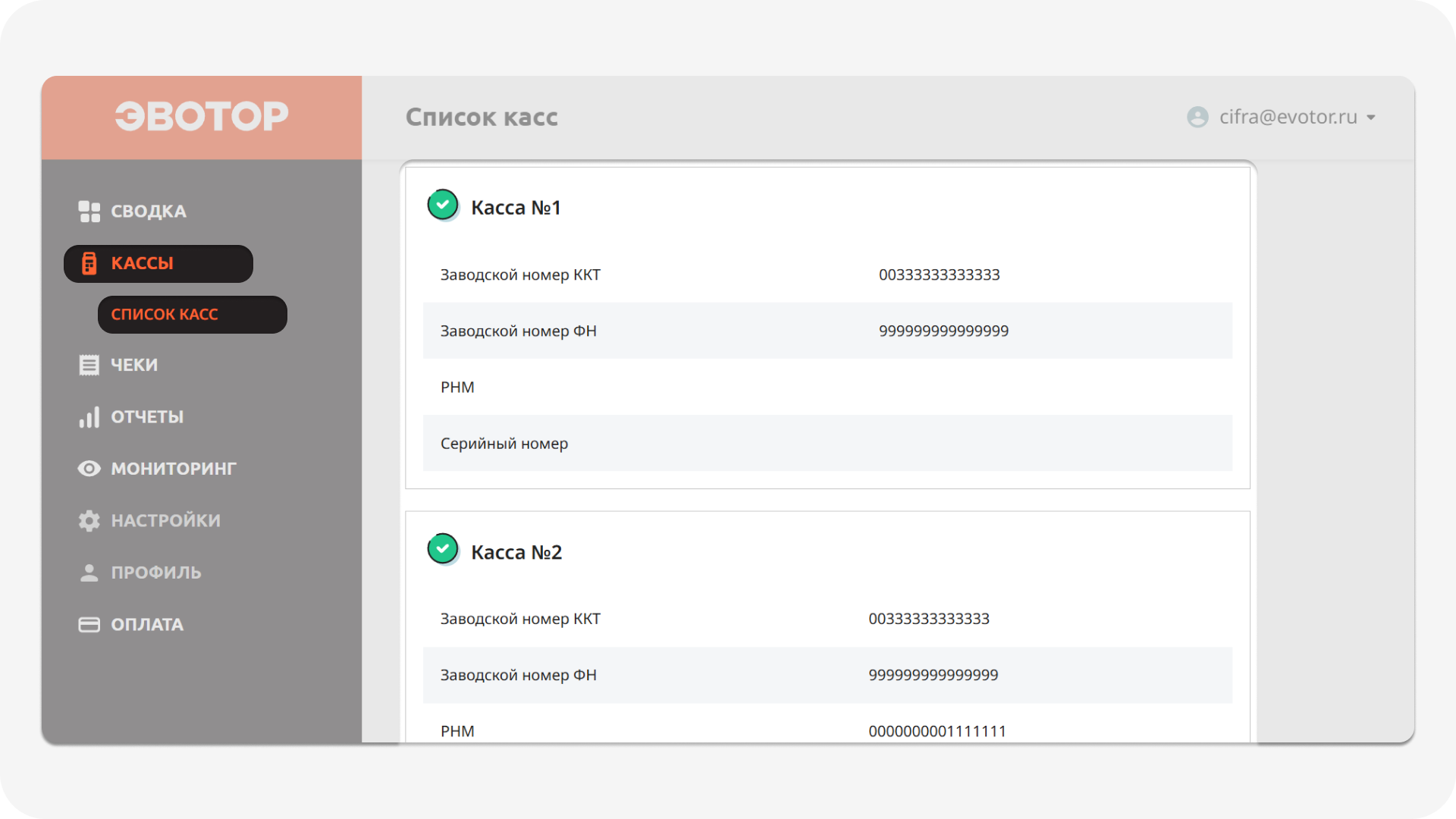This screenshot has width=1456, height=819.
Task: Click the Профиль person icon
Action: pos(89,573)
